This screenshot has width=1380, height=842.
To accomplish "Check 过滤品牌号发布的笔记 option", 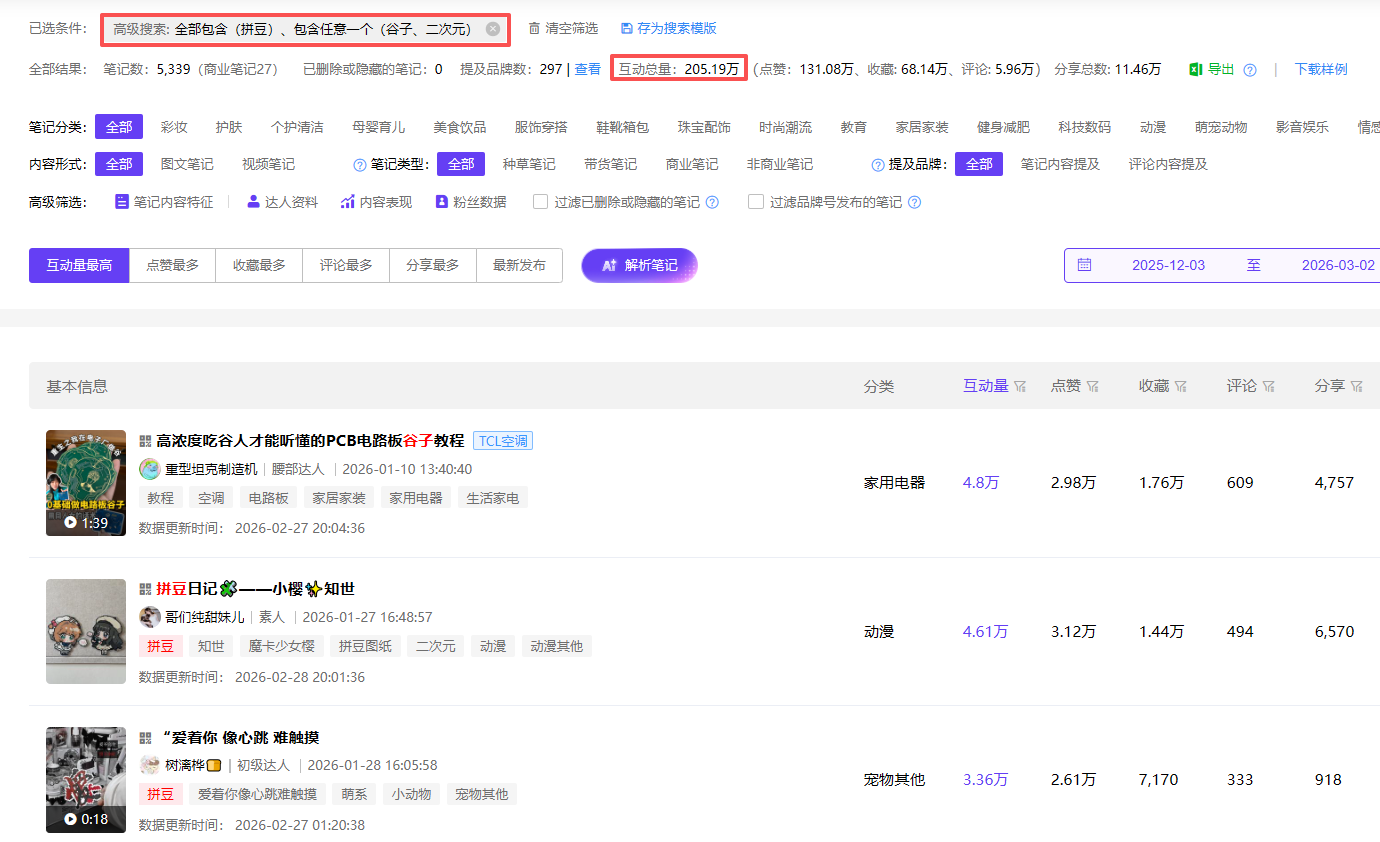I will point(756,202).
